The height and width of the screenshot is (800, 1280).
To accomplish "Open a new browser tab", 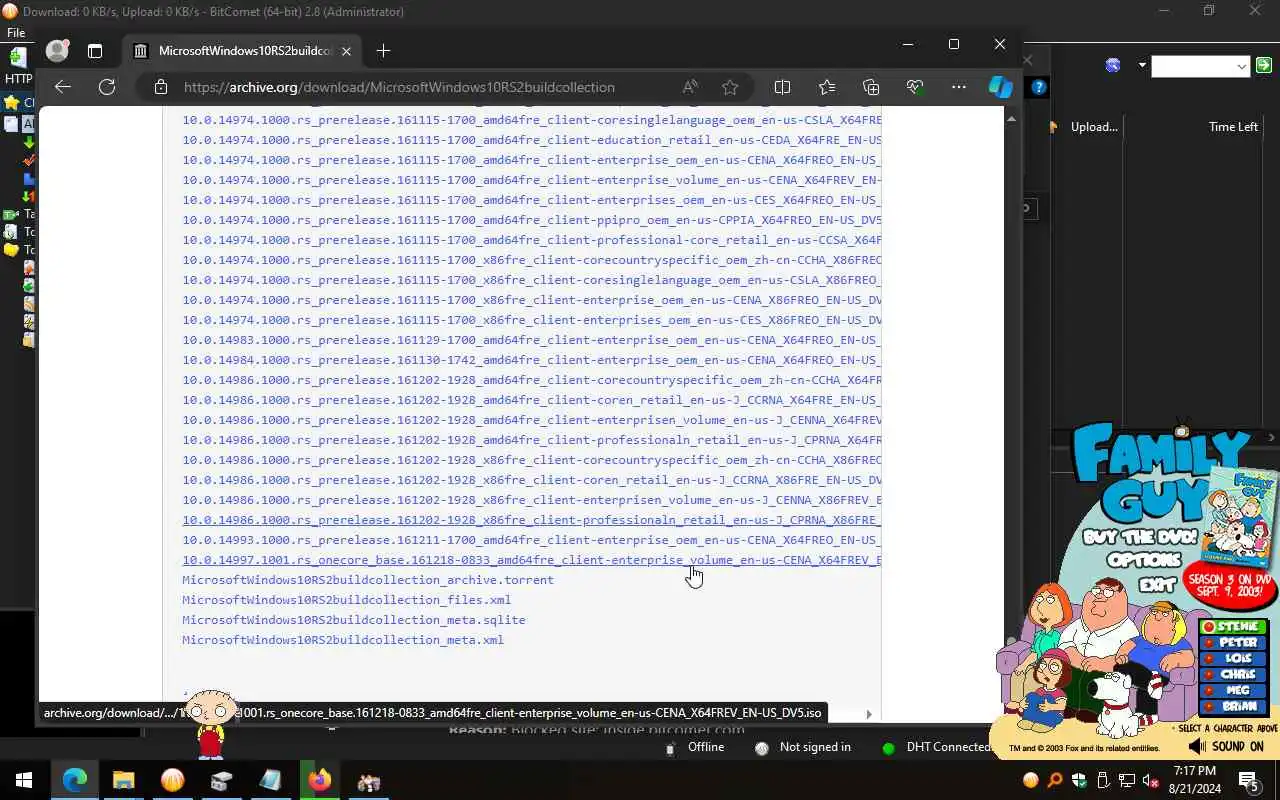I will (383, 51).
